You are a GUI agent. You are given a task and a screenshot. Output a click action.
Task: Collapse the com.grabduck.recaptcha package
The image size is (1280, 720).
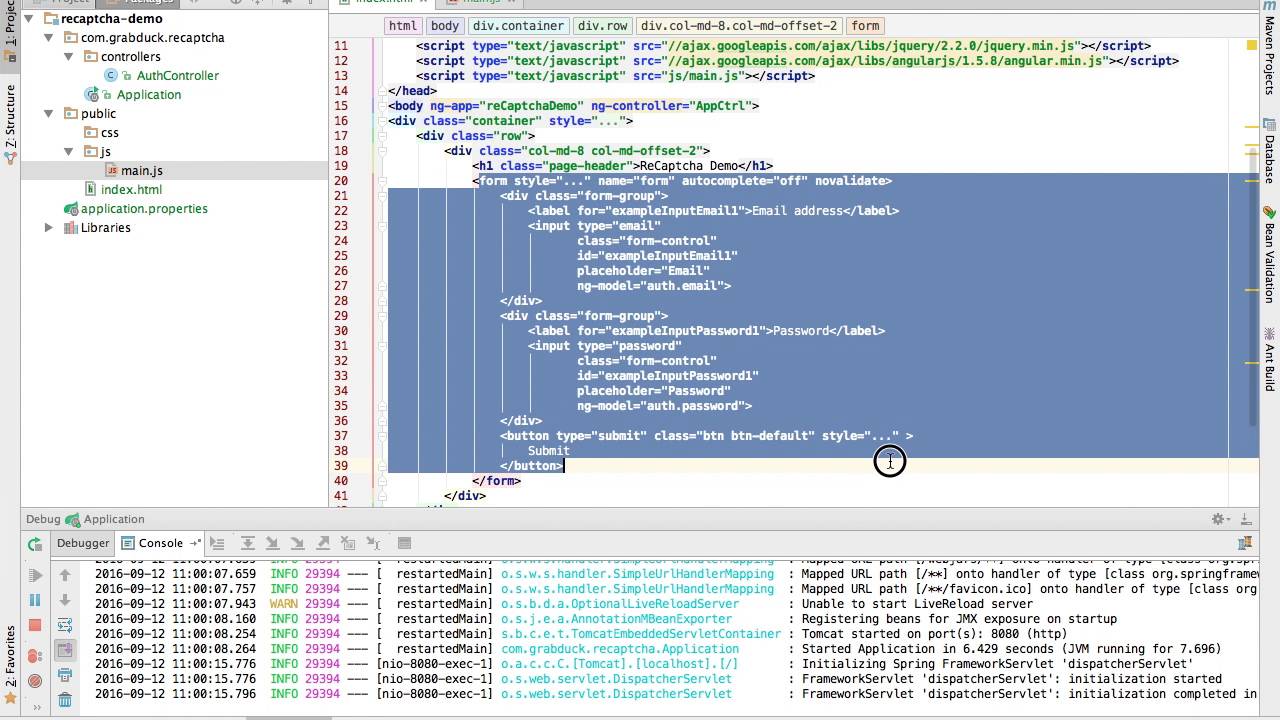tap(49, 37)
